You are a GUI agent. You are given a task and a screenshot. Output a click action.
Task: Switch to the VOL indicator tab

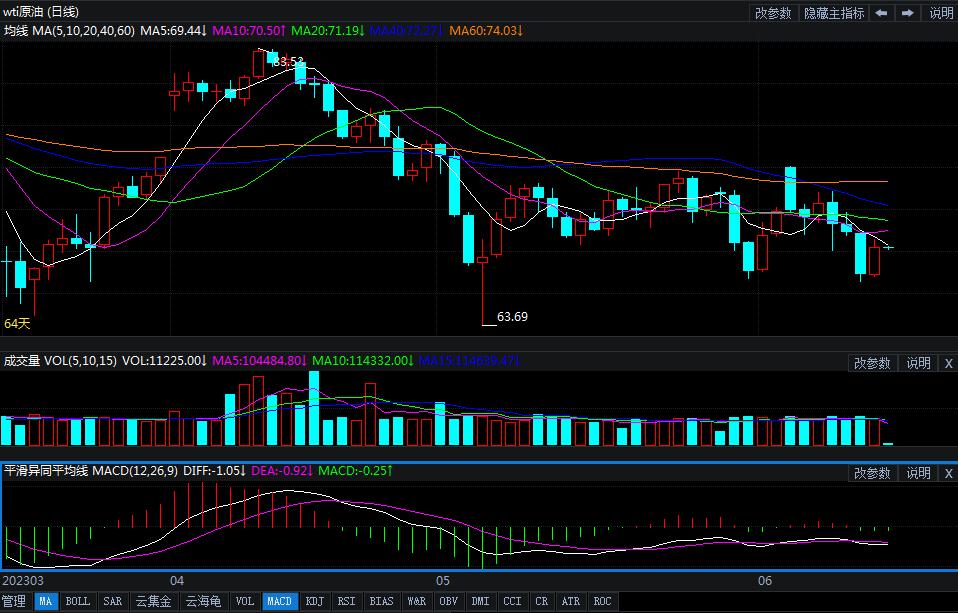(245, 601)
